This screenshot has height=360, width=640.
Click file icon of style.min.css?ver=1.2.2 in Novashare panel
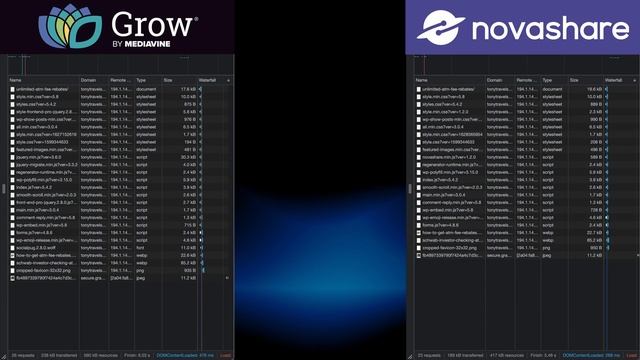tap(418, 112)
